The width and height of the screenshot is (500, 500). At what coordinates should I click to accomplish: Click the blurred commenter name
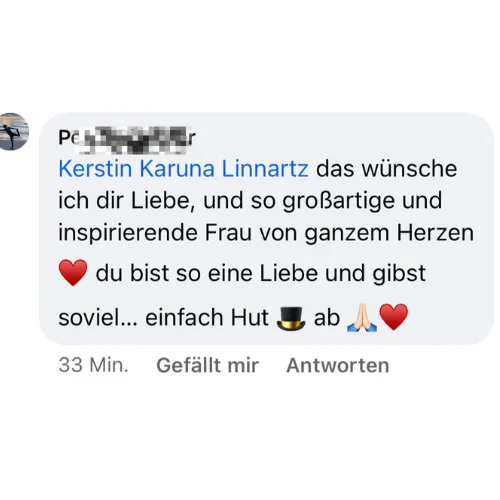(127, 138)
